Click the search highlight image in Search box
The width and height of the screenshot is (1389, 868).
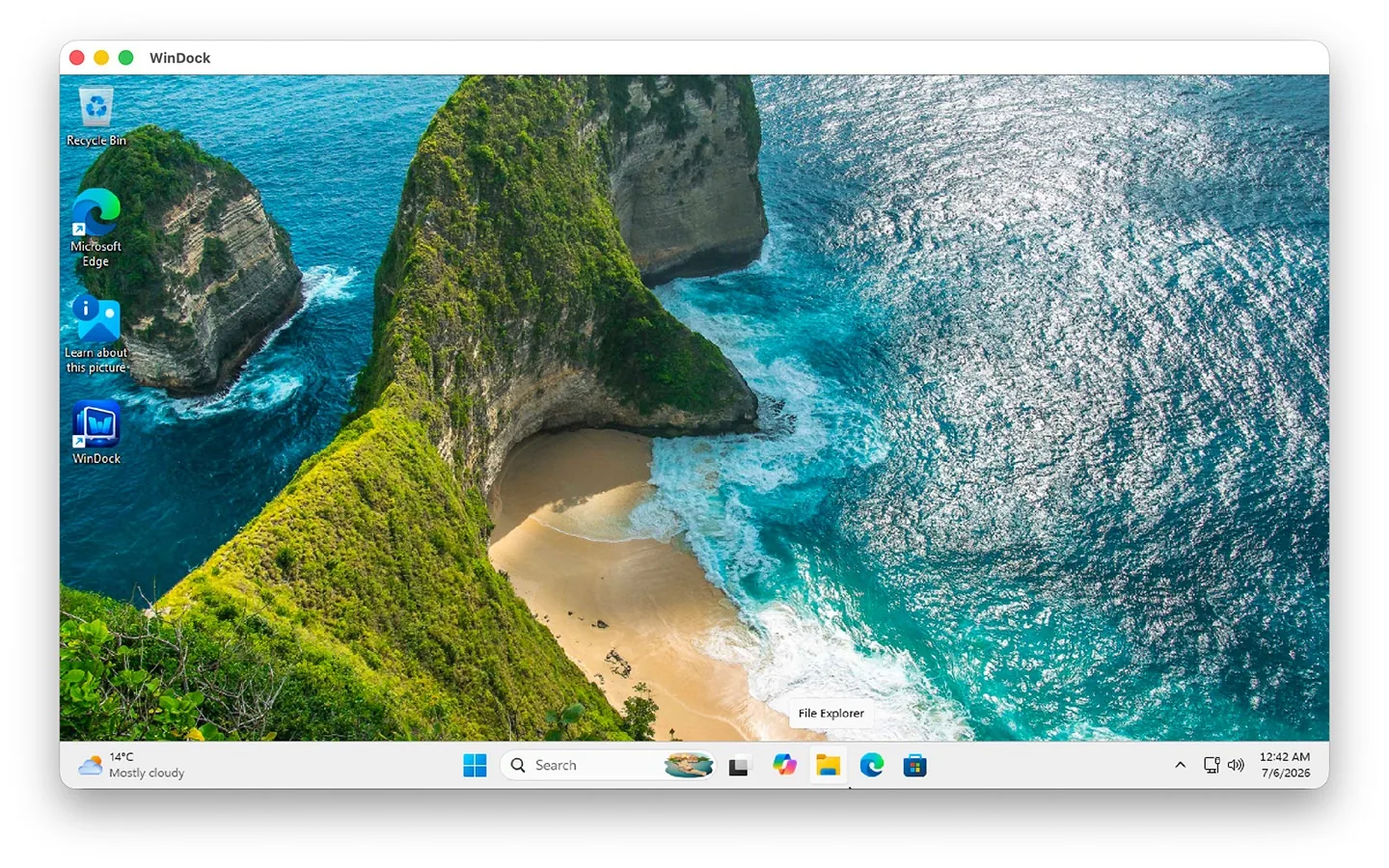pos(689,766)
